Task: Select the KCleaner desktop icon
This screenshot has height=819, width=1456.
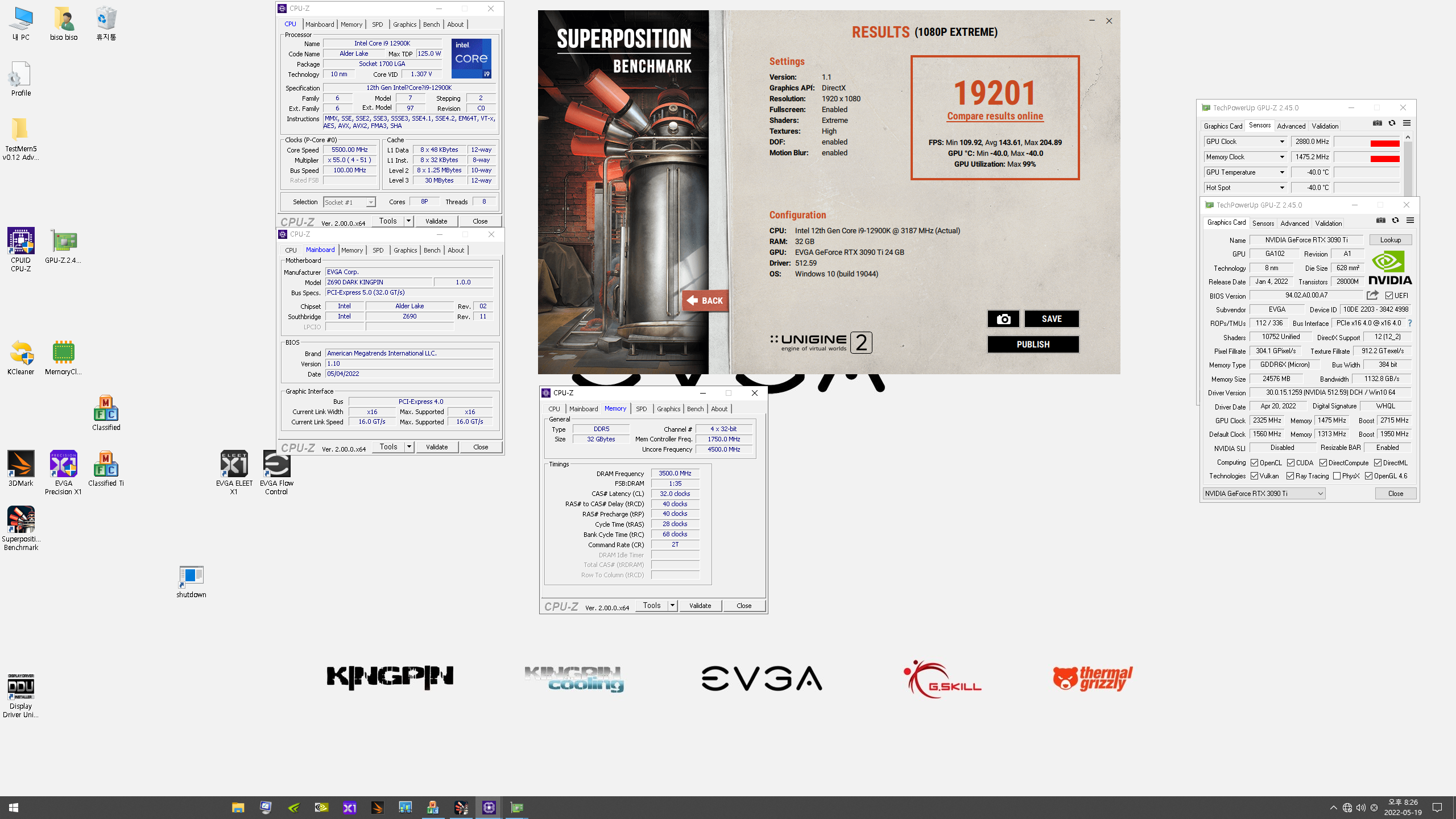Action: coord(20,357)
